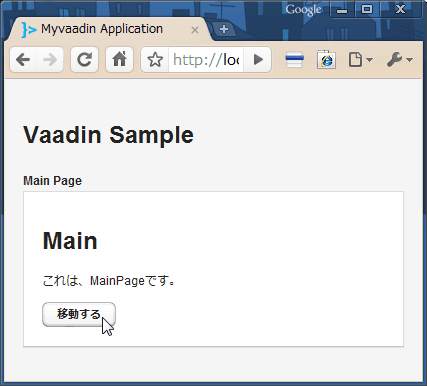The width and height of the screenshot is (427, 386).
Task: Bookmark this page with the star icon
Action: 155,60
